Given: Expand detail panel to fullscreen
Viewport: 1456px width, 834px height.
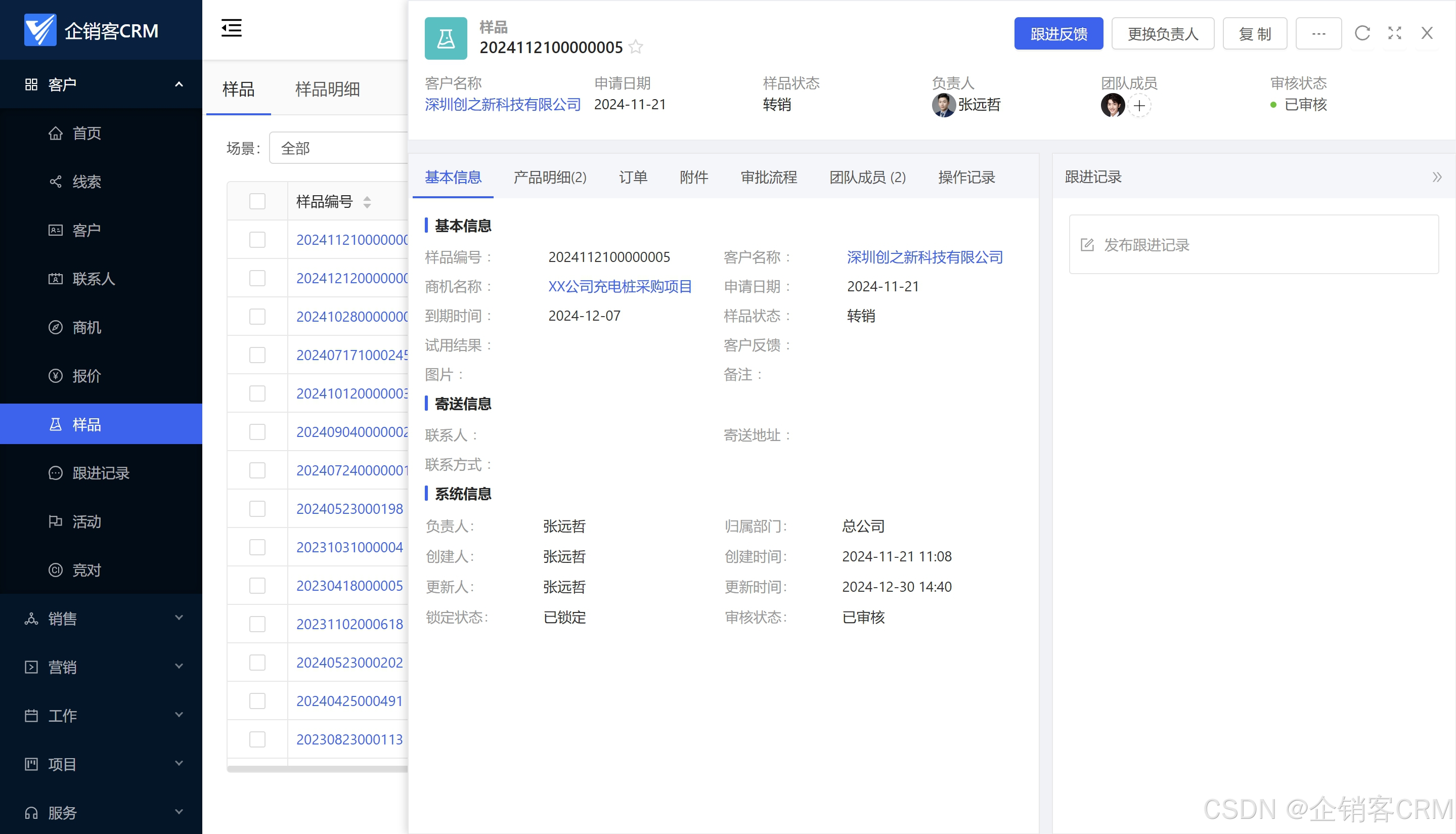Looking at the screenshot, I should pos(1395,33).
